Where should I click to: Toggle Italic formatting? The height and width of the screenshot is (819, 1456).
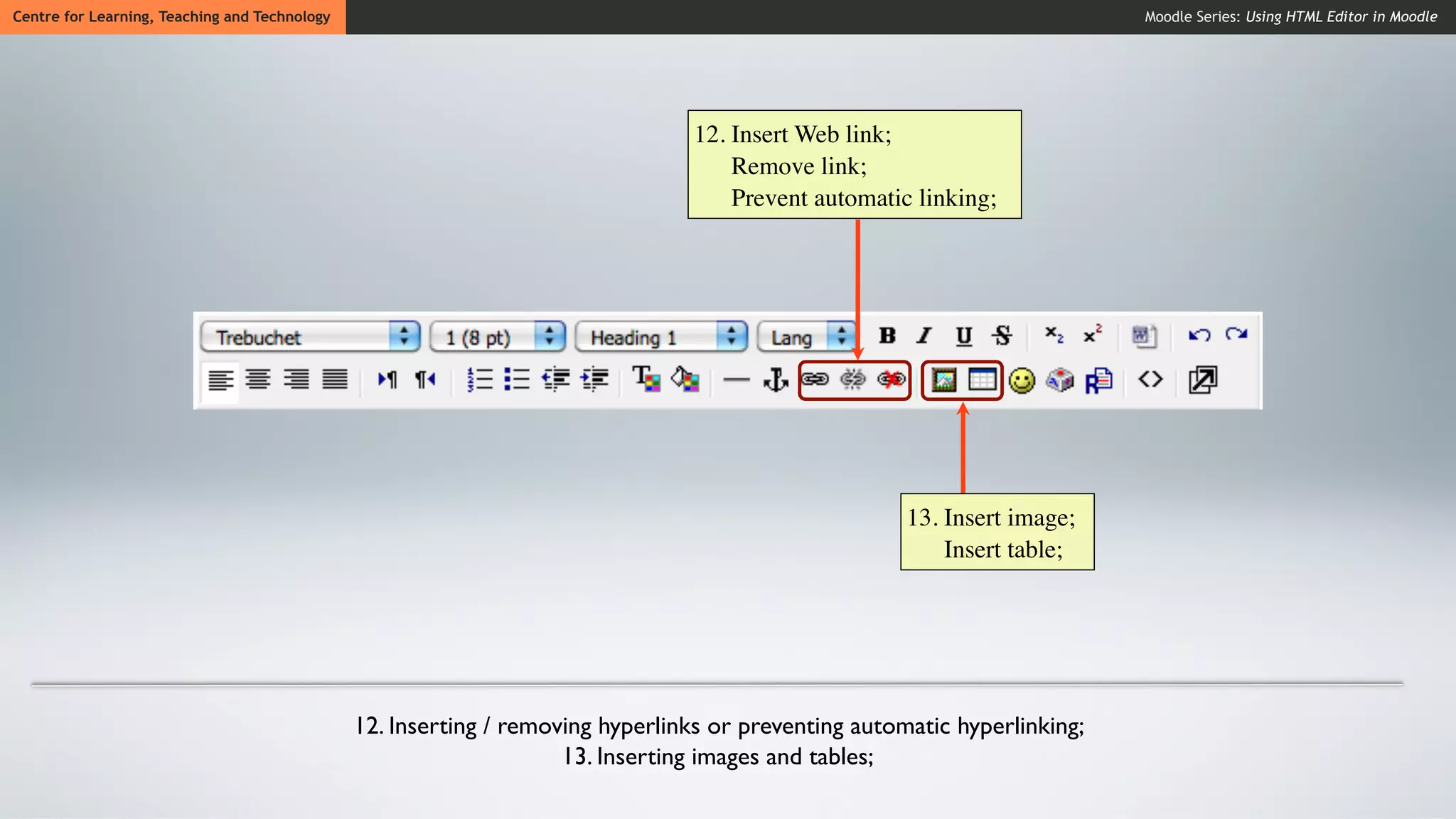coord(924,336)
